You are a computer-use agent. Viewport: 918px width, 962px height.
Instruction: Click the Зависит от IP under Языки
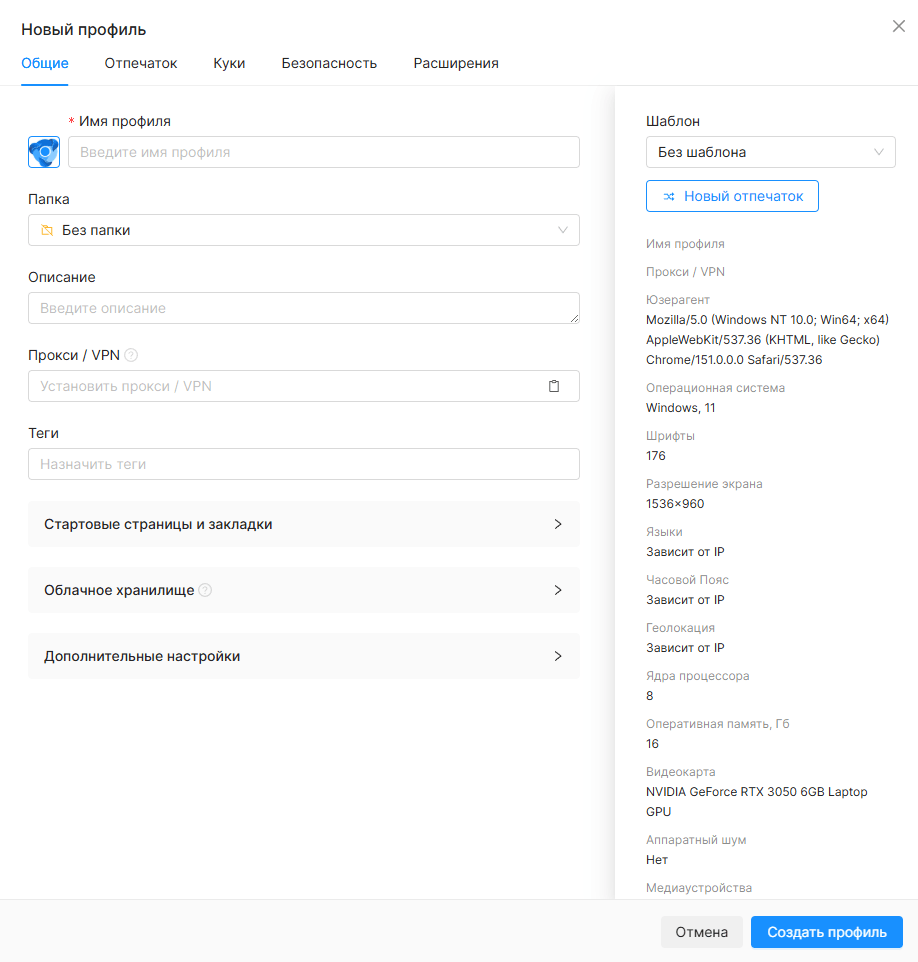click(685, 552)
